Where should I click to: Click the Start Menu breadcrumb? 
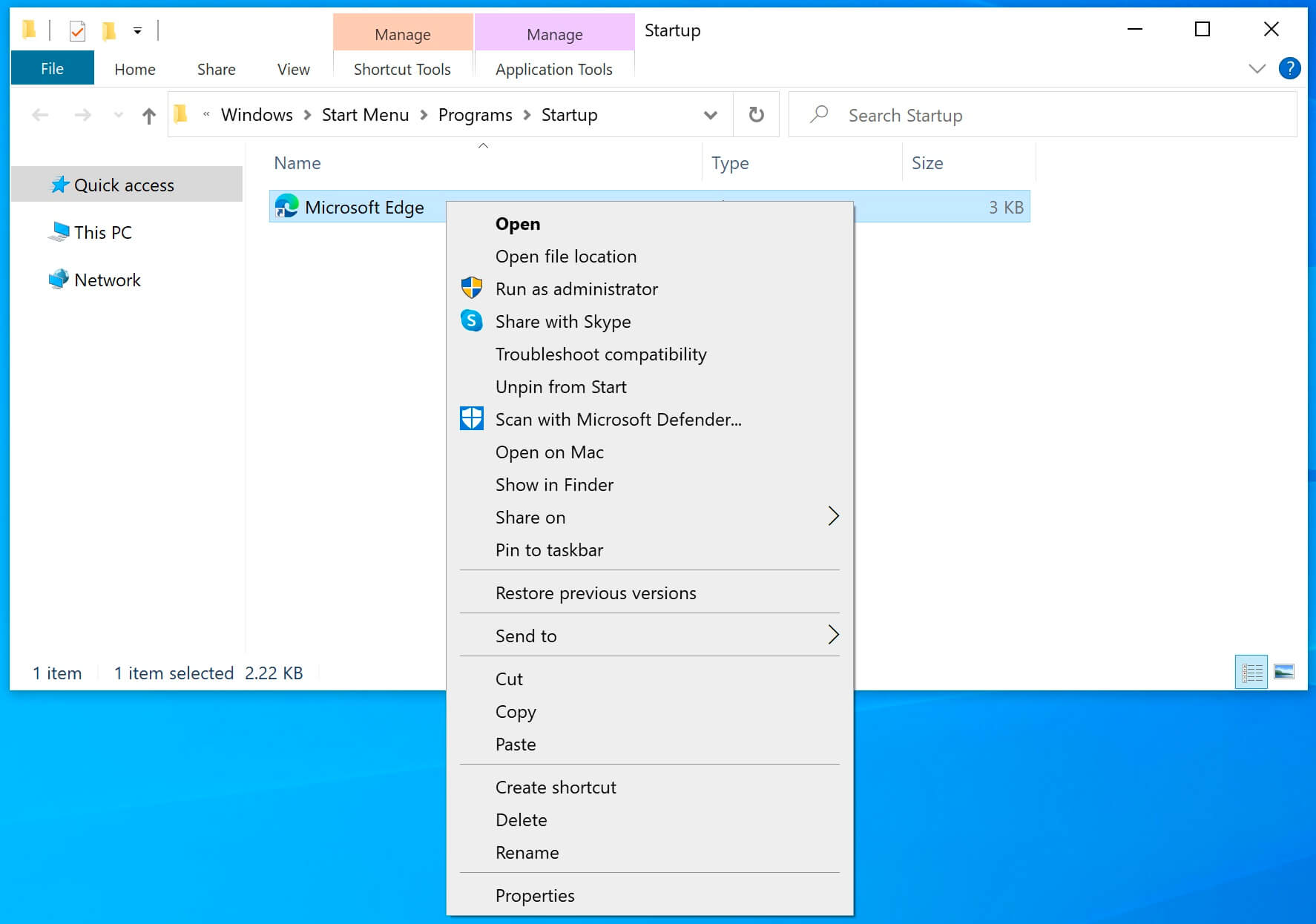pyautogui.click(x=365, y=115)
